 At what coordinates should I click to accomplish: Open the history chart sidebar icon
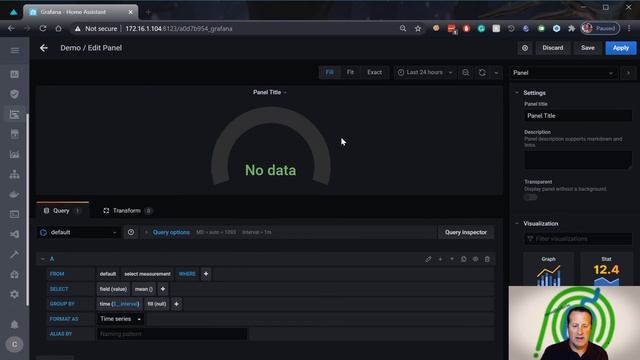click(x=15, y=154)
